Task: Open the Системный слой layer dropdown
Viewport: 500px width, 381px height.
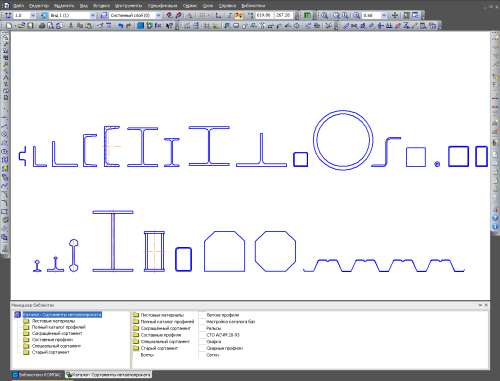Action: point(158,15)
